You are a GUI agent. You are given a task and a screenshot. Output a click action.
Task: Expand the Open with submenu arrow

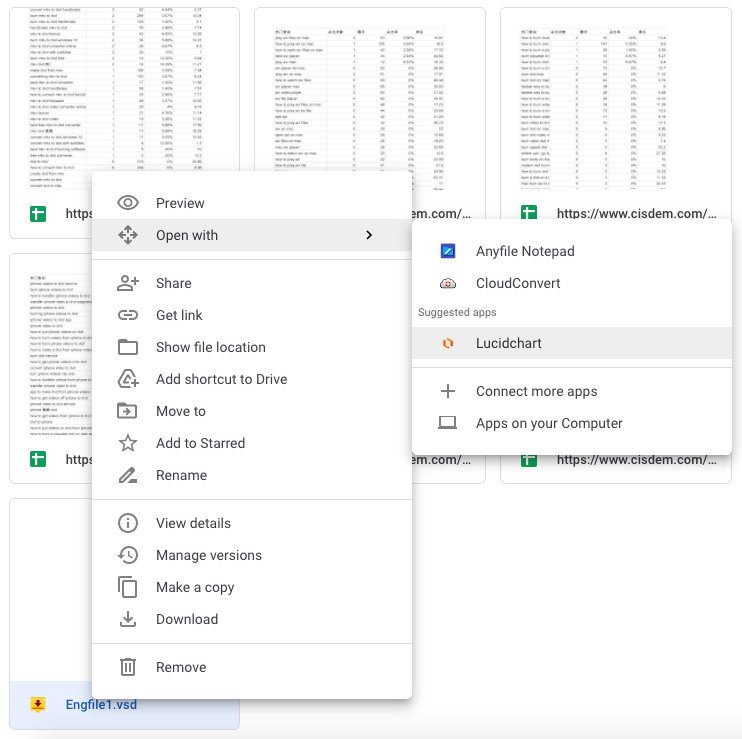click(369, 235)
